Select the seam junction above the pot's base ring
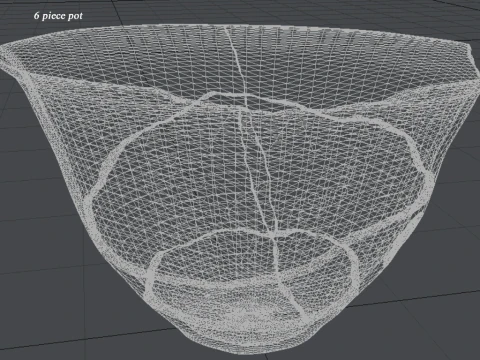The width and height of the screenshot is (480, 360). tap(273, 237)
